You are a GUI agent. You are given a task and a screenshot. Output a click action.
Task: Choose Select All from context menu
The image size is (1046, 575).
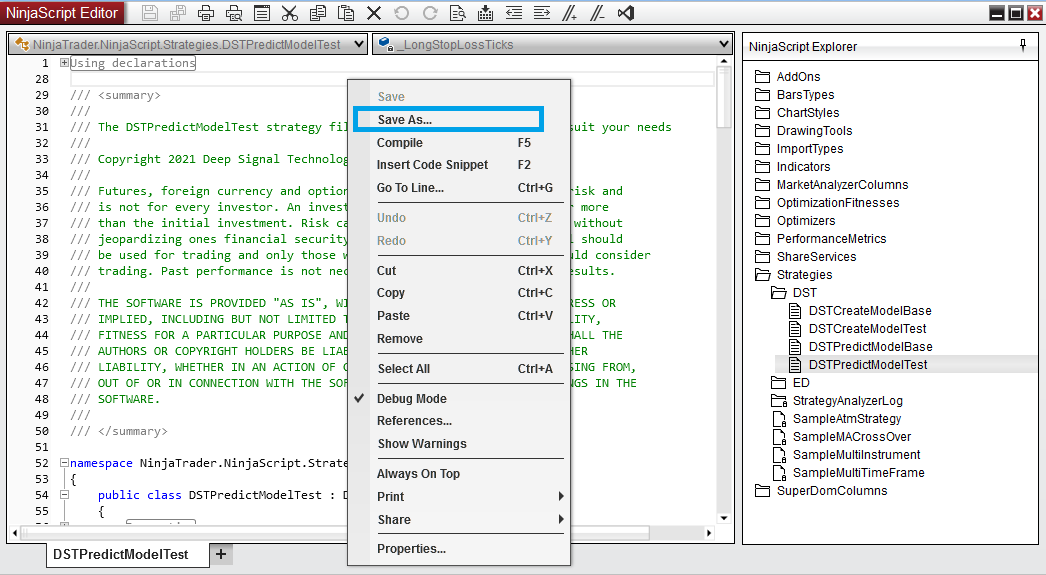[404, 369]
